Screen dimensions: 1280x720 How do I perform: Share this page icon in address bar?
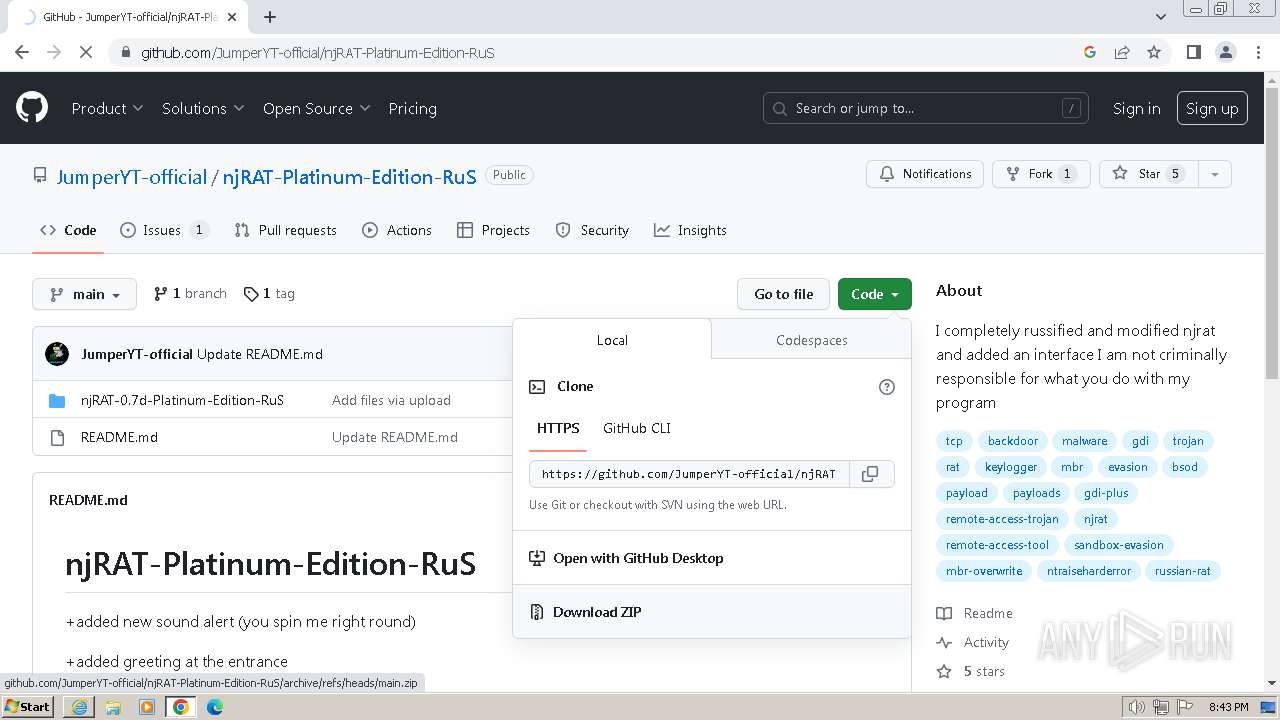pos(1122,52)
